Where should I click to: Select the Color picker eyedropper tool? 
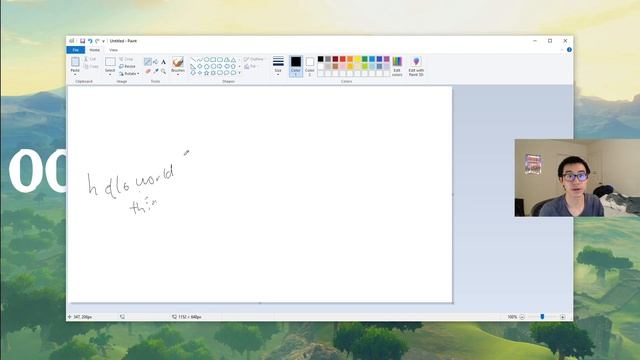point(156,71)
